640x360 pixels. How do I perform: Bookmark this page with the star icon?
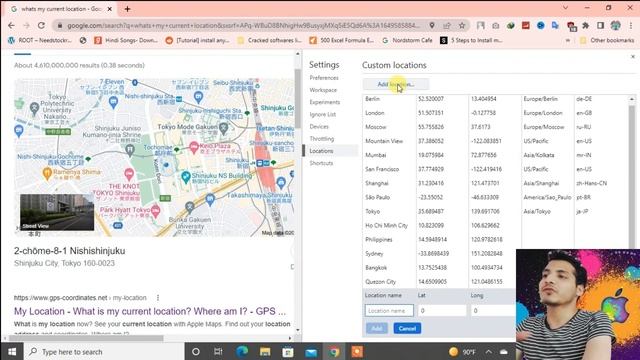click(462, 25)
